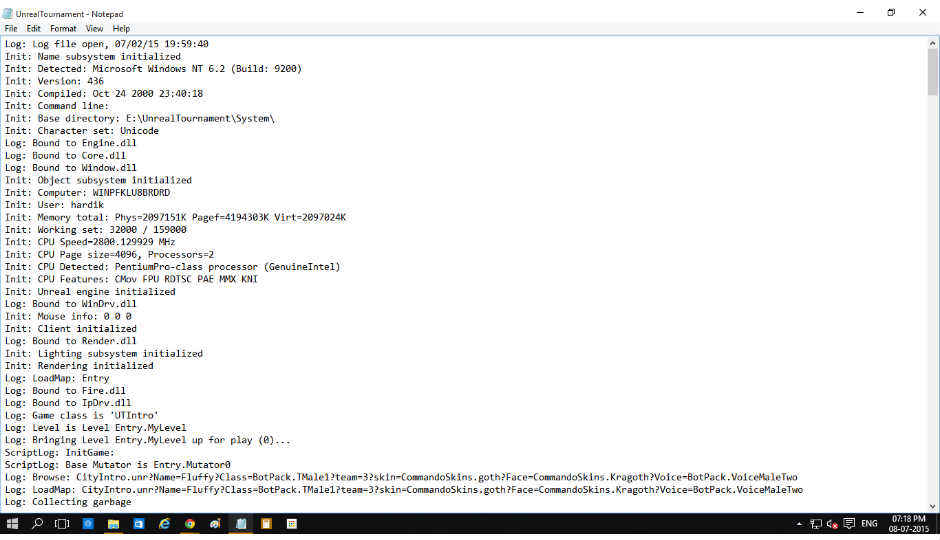Click the 'Base directory: E:\UnrealTournament\System\' line

pos(140,118)
